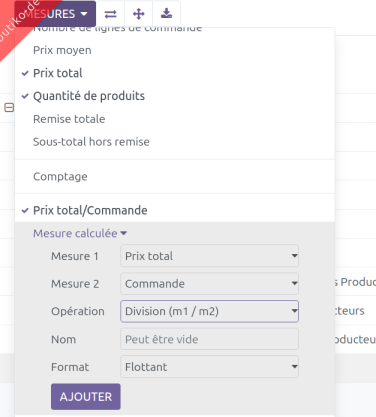Open the Format Flottant dropdown
This screenshot has height=417, width=376.
(209, 367)
